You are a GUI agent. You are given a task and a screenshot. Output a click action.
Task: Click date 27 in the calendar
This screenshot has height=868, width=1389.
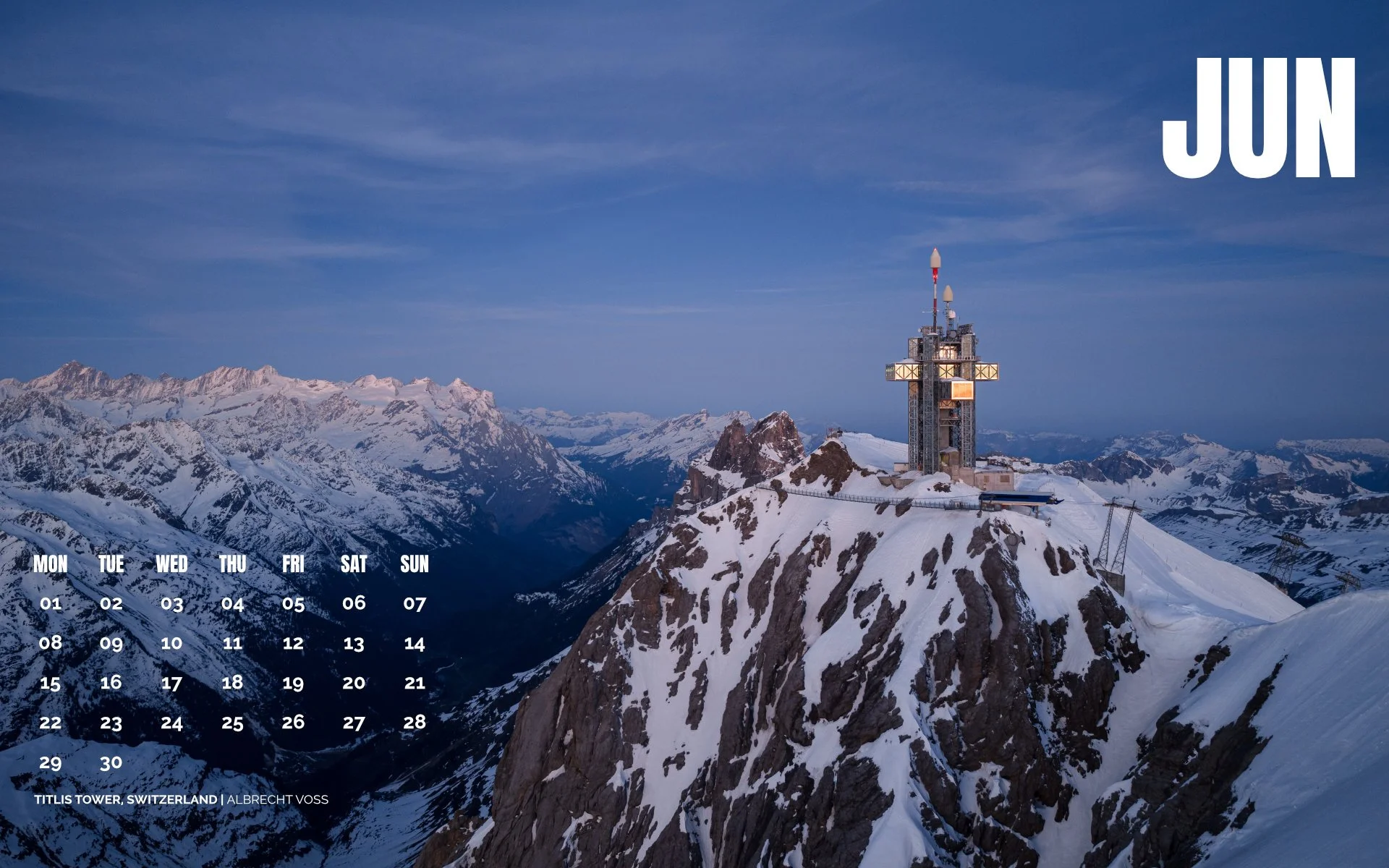[354, 723]
